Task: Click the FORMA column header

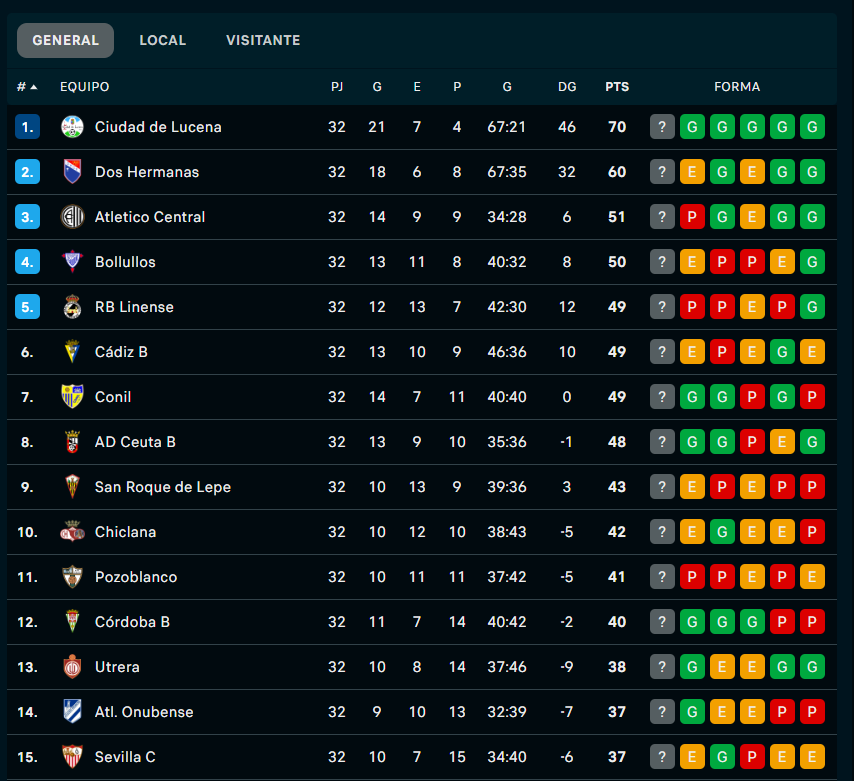Action: click(x=737, y=87)
